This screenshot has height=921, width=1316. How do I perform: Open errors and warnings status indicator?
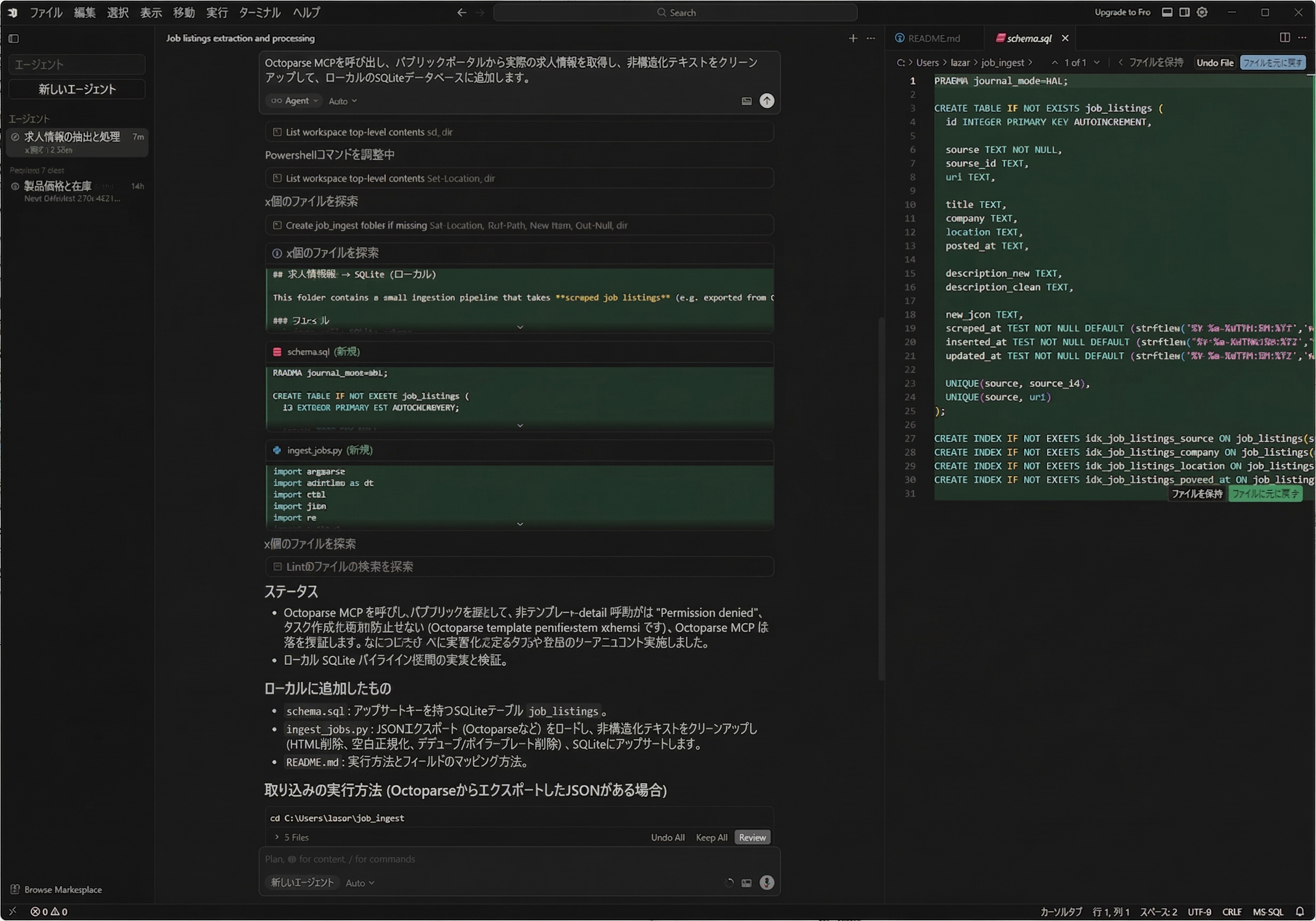(49, 911)
